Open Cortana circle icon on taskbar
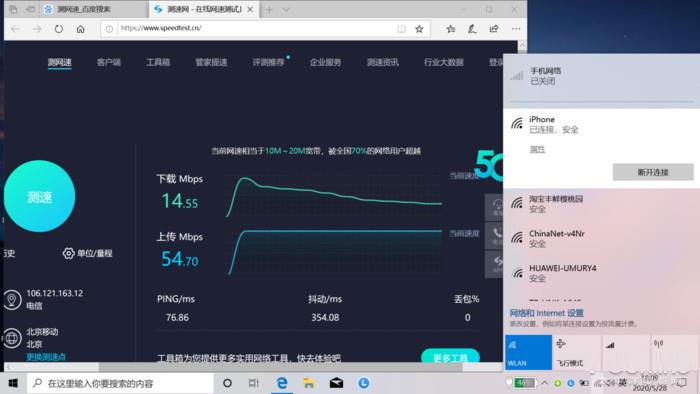This screenshot has width=700, height=394. [x=227, y=383]
